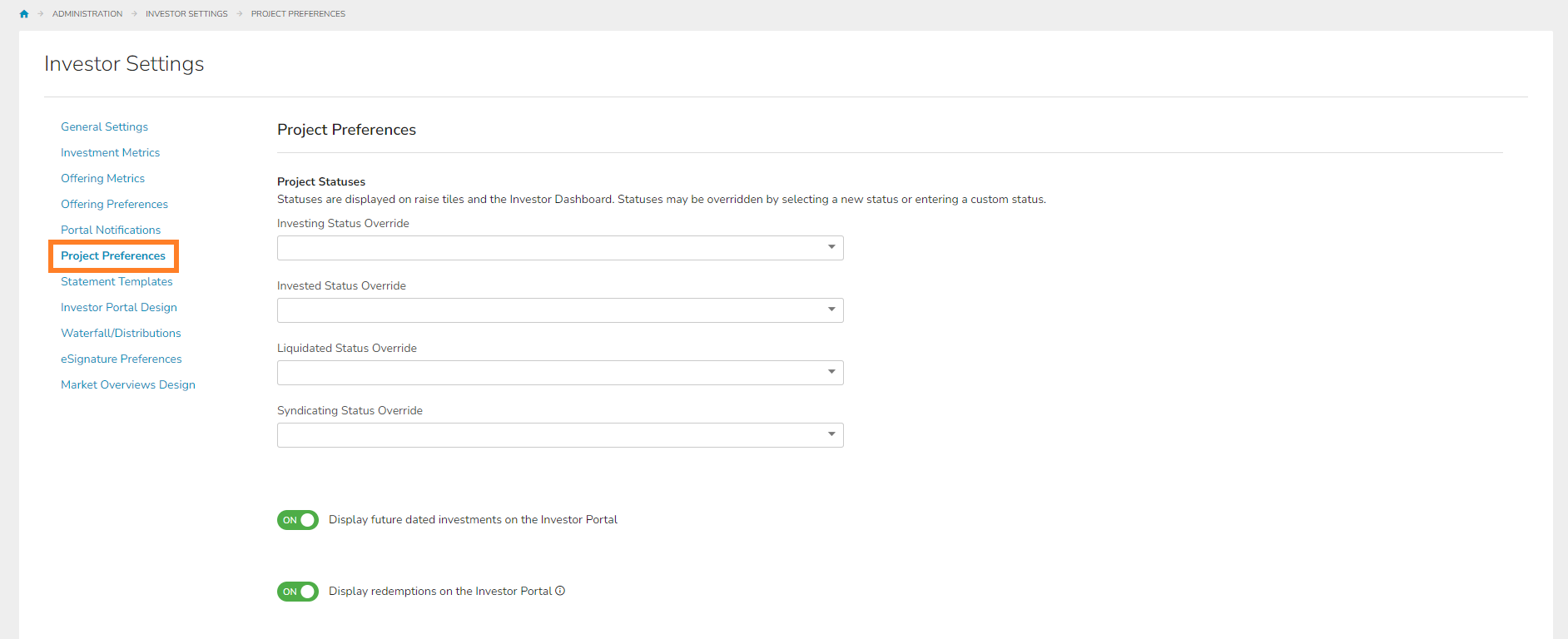Viewport: 1568px width, 639px height.
Task: Click the redemptions info icon
Action: pos(560,591)
